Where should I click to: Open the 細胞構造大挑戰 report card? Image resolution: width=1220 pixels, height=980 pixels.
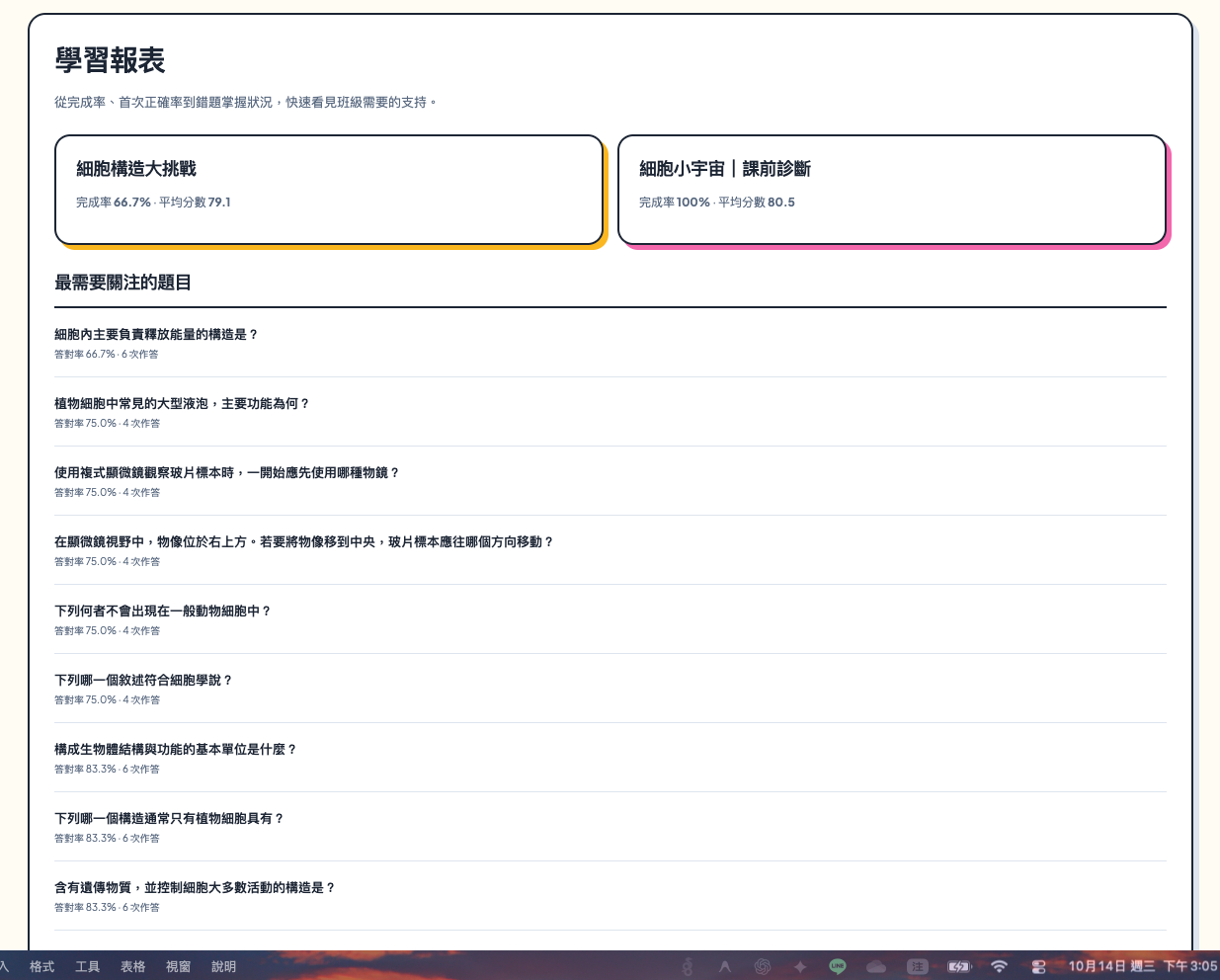click(329, 190)
